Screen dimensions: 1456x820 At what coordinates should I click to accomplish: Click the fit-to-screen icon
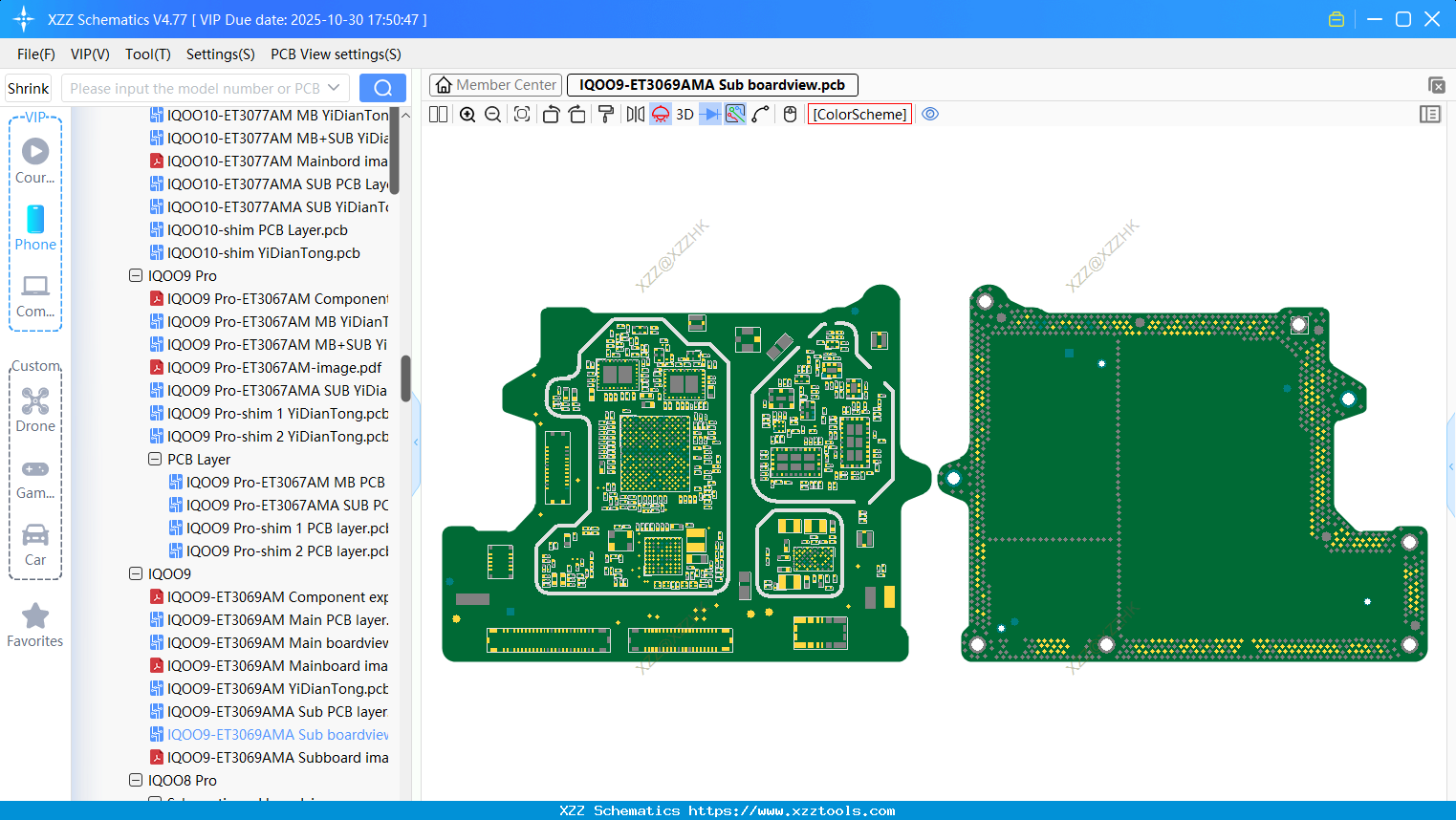pos(522,115)
